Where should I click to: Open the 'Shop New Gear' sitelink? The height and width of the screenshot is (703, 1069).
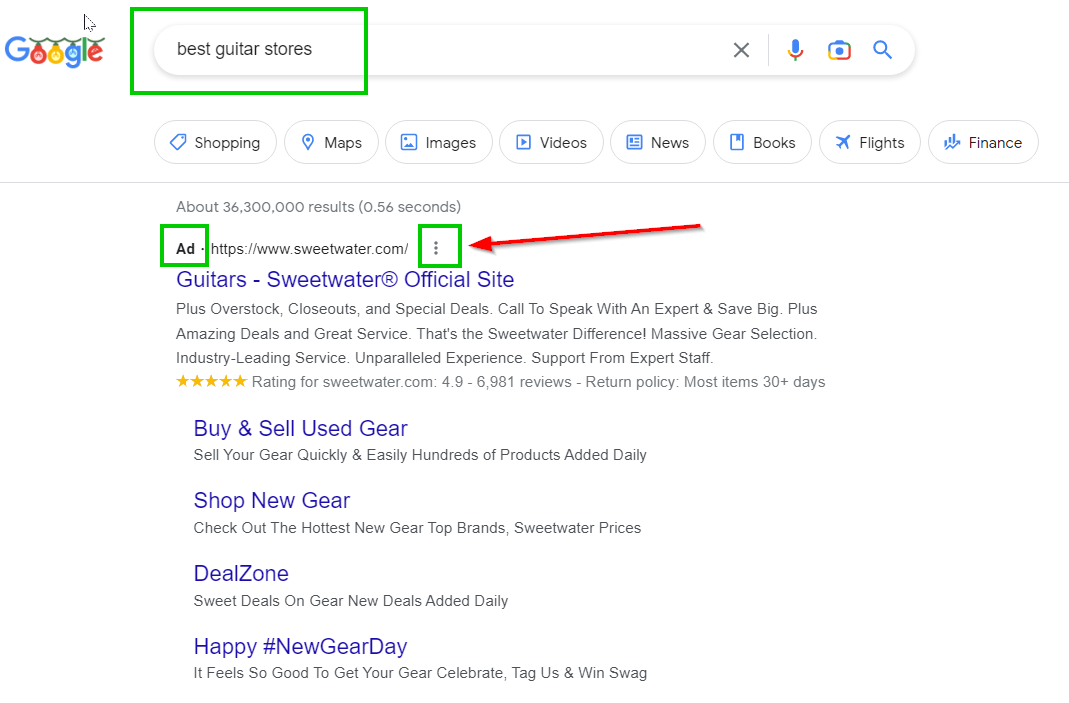tap(272, 500)
